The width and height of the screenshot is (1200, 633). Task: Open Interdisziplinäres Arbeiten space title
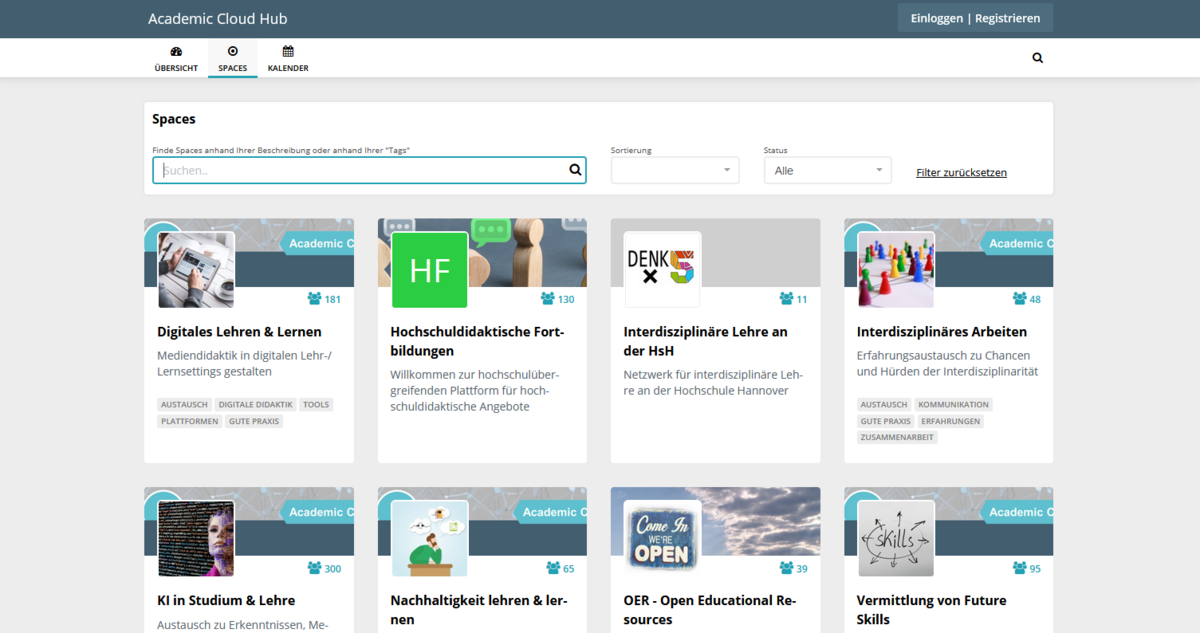point(942,332)
